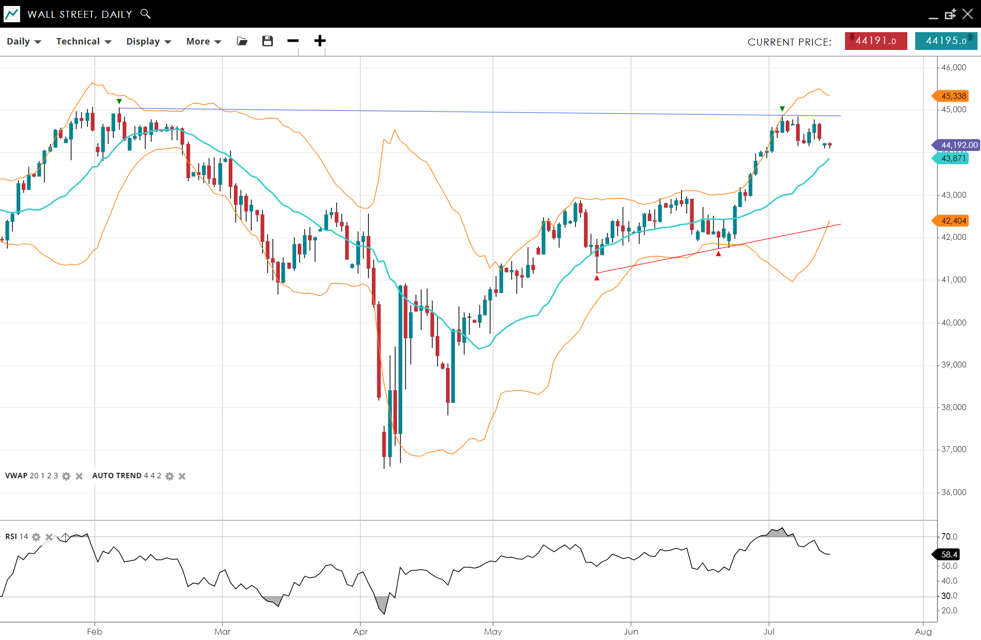Viewport: 981px width, 640px height.
Task: Click the teal buy price 44195.0 button
Action: click(x=945, y=41)
